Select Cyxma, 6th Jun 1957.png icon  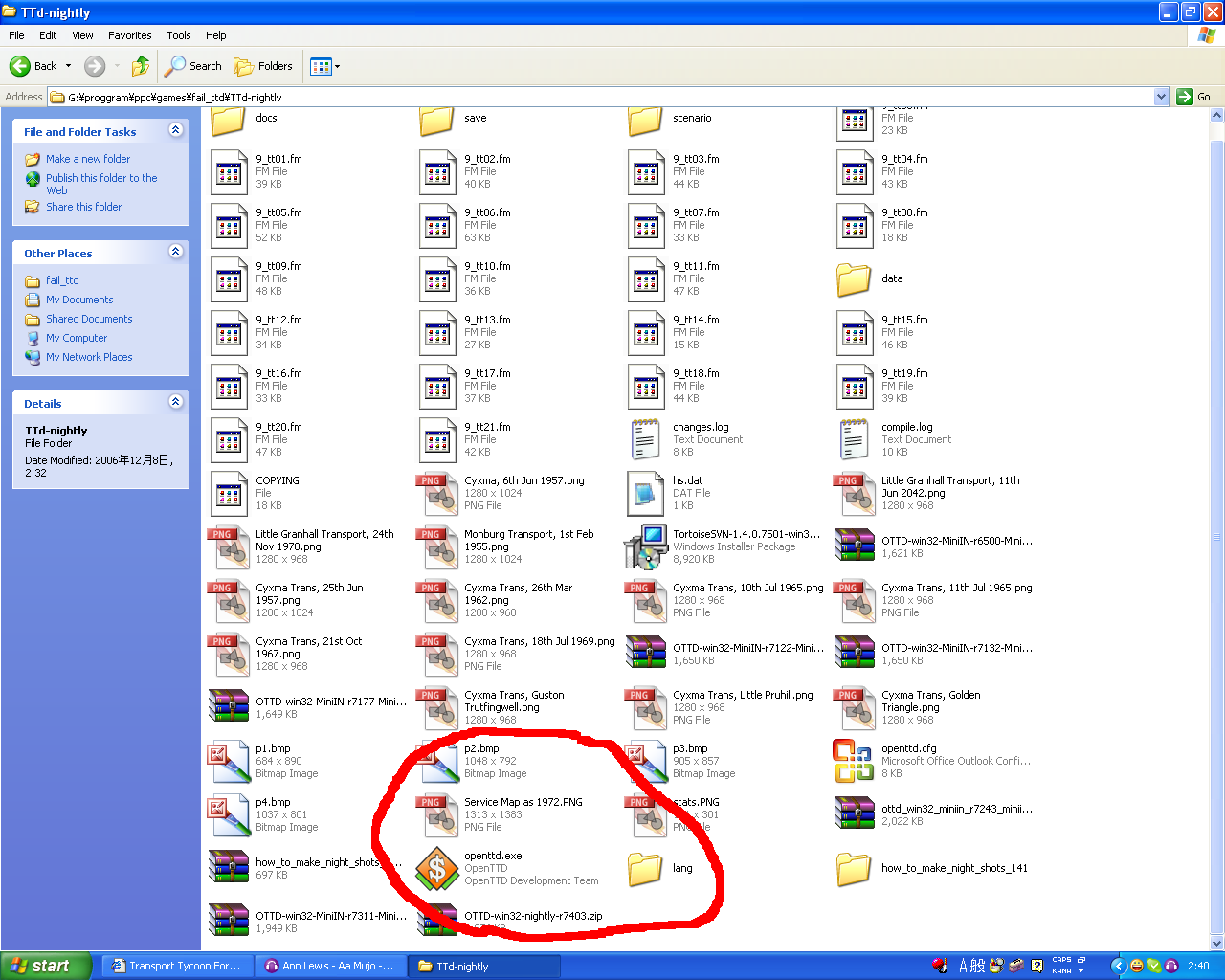point(438,494)
